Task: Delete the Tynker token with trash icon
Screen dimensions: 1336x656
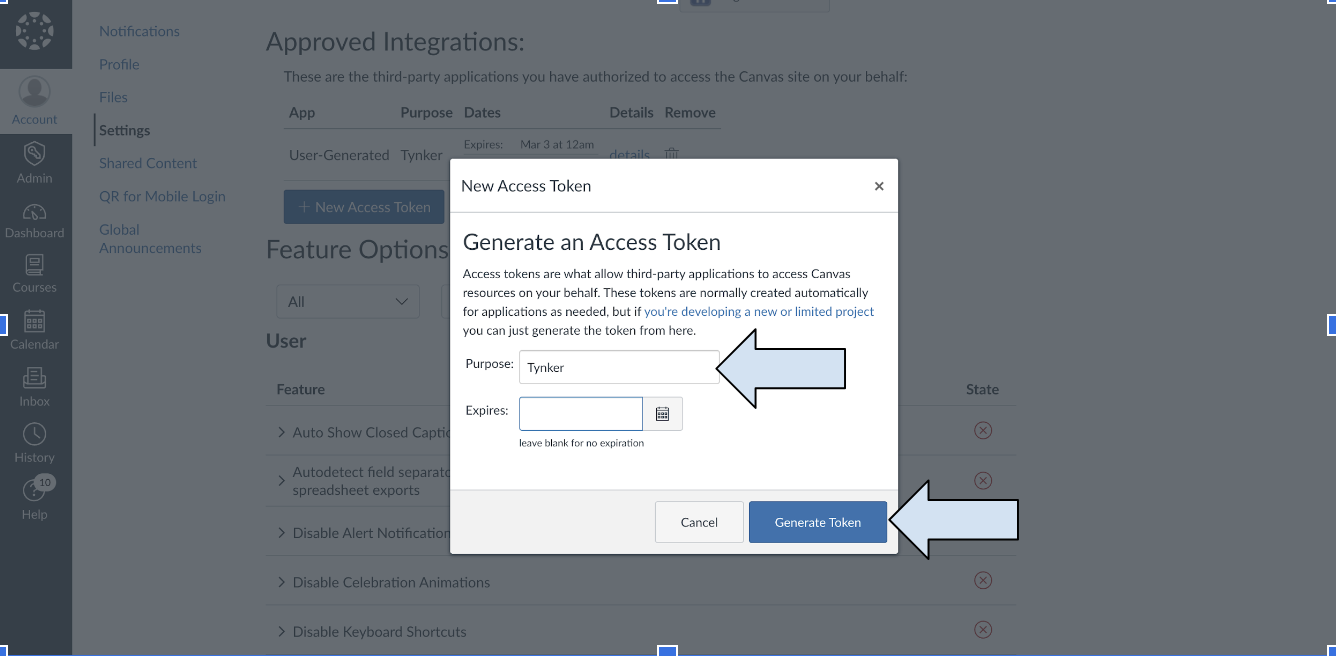Action: (x=672, y=154)
